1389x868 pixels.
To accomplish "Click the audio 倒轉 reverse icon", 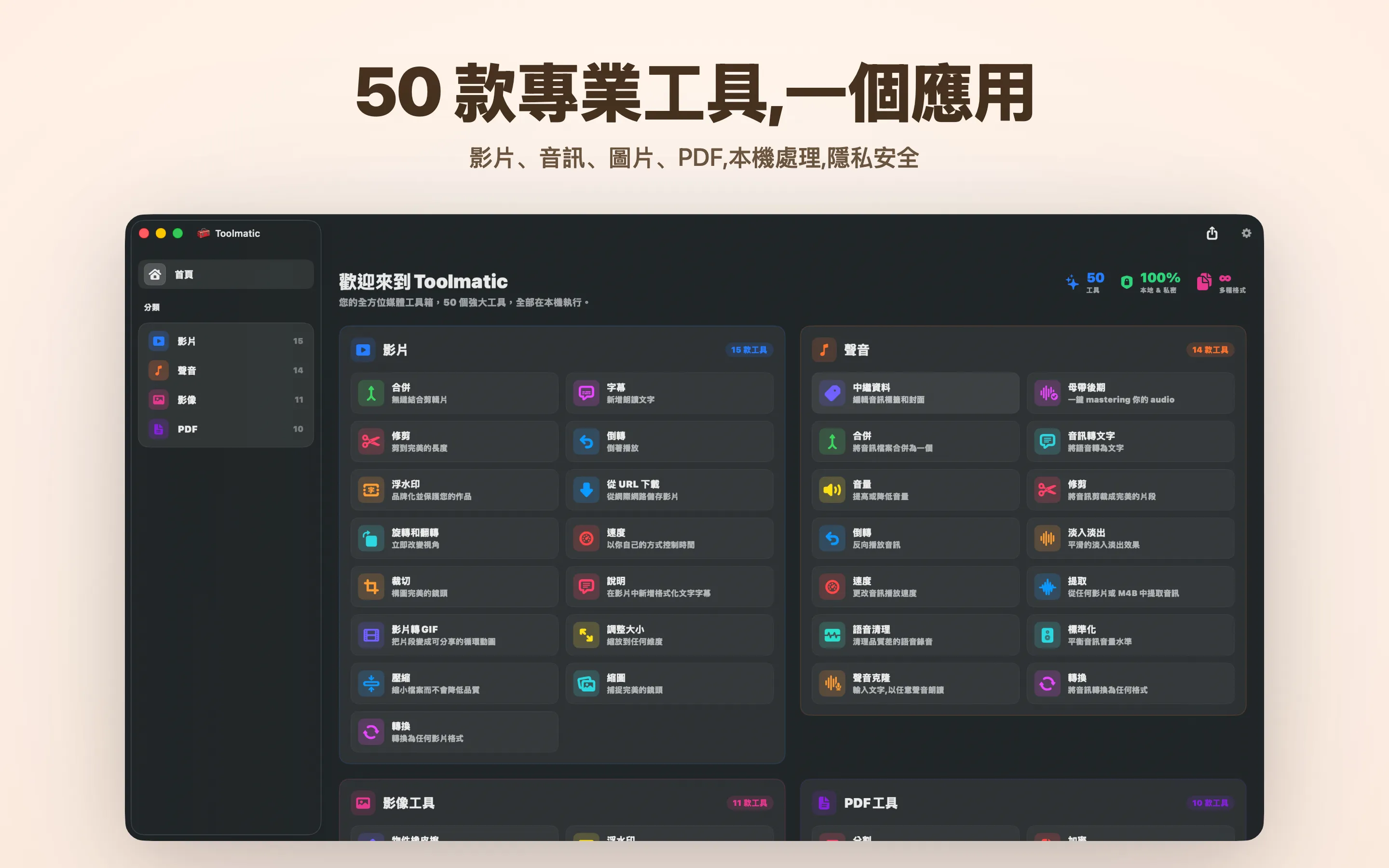I will point(832,539).
